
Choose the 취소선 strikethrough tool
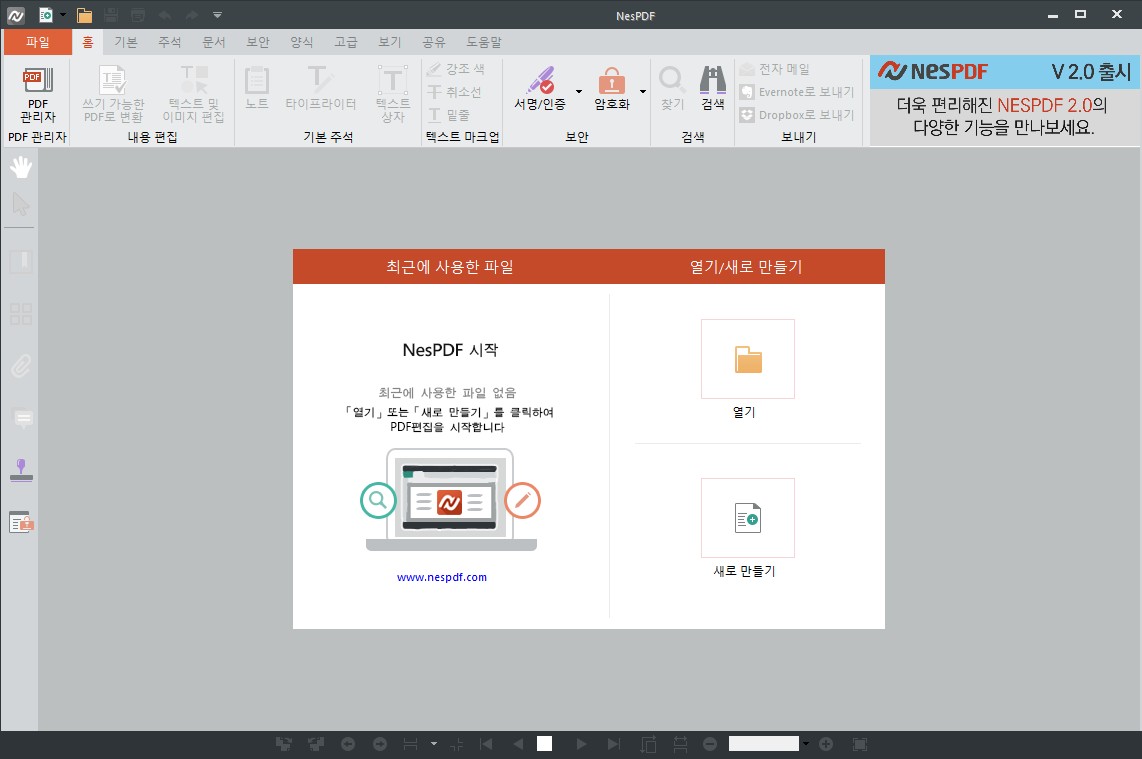454,92
